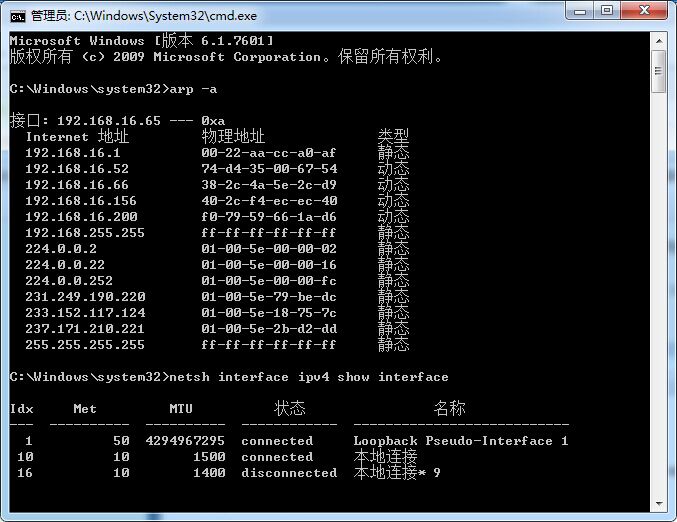Click the scrollbar up arrow
Image resolution: width=677 pixels, height=522 pixels.
pyautogui.click(x=658, y=41)
